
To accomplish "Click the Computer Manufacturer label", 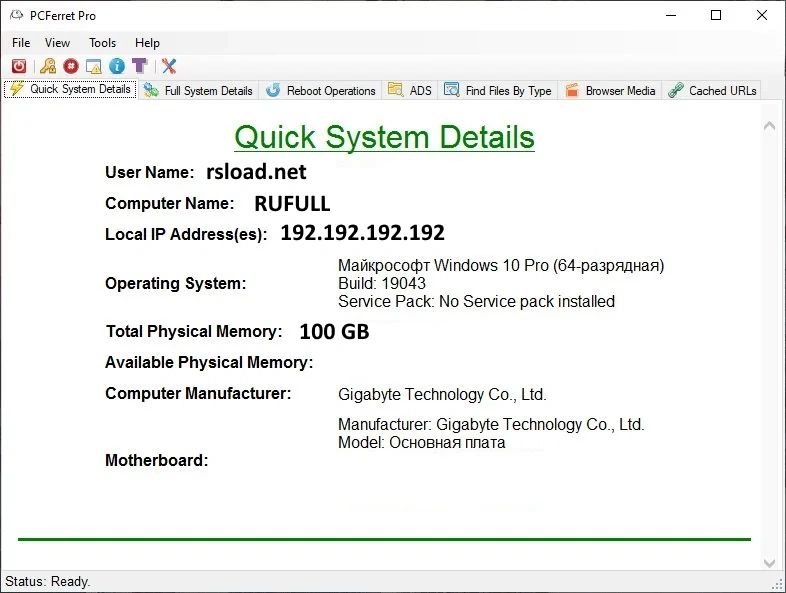I will click(x=198, y=393).
